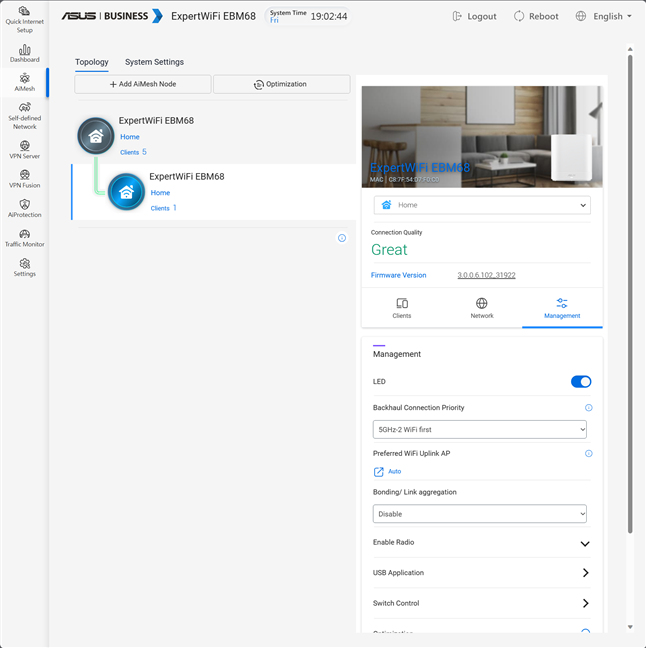Screen dimensions: 646x648
Task: Toggle the LED switch
Action: coord(581,381)
